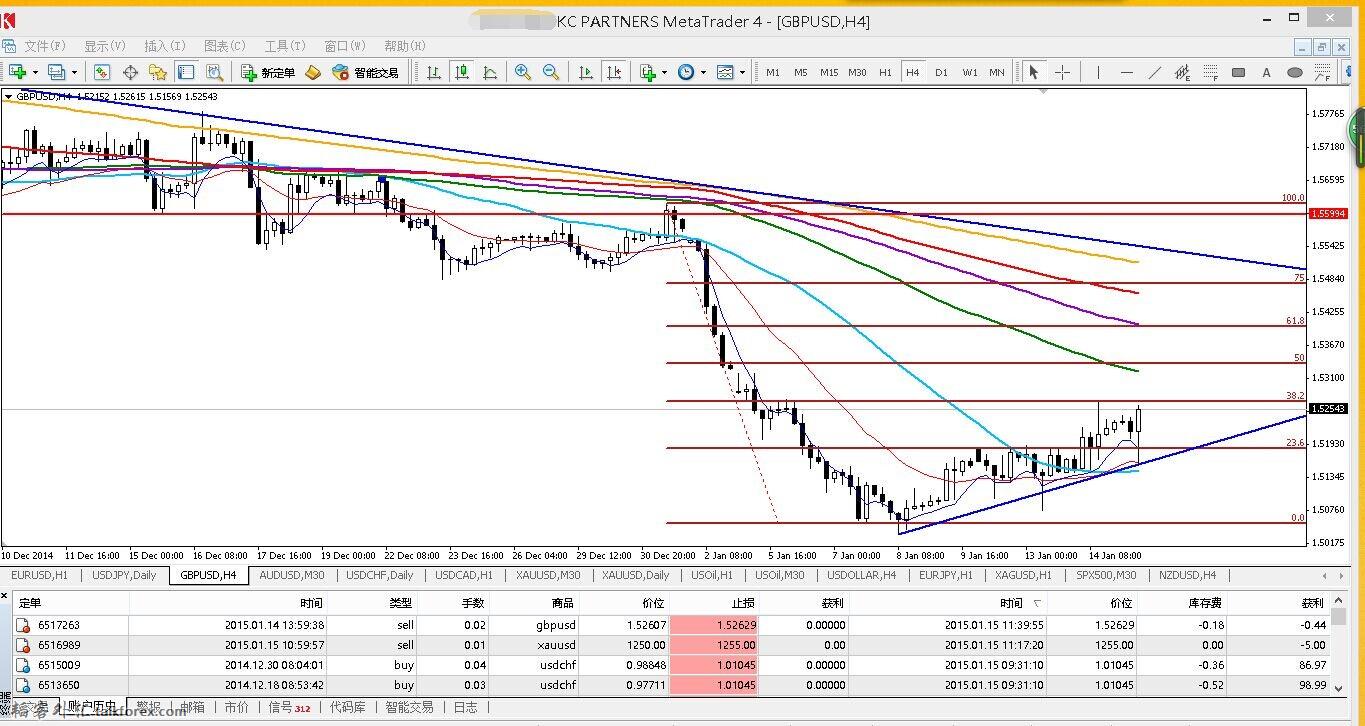Switch to the EURUSD,H1 chart tab
Image resolution: width=1365 pixels, height=726 pixels.
tap(39, 575)
